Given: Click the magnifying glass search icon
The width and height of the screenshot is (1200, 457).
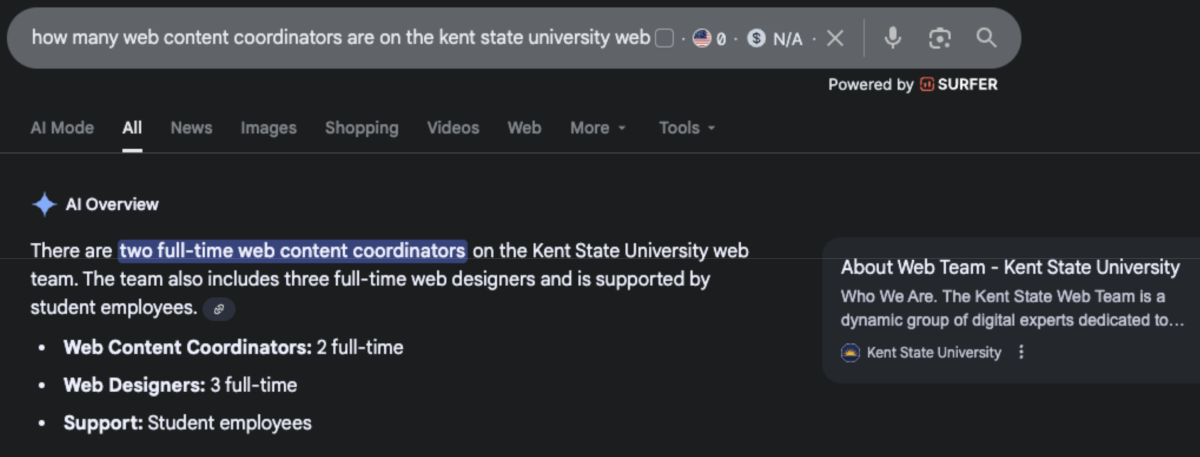Looking at the screenshot, I should pyautogui.click(x=986, y=38).
